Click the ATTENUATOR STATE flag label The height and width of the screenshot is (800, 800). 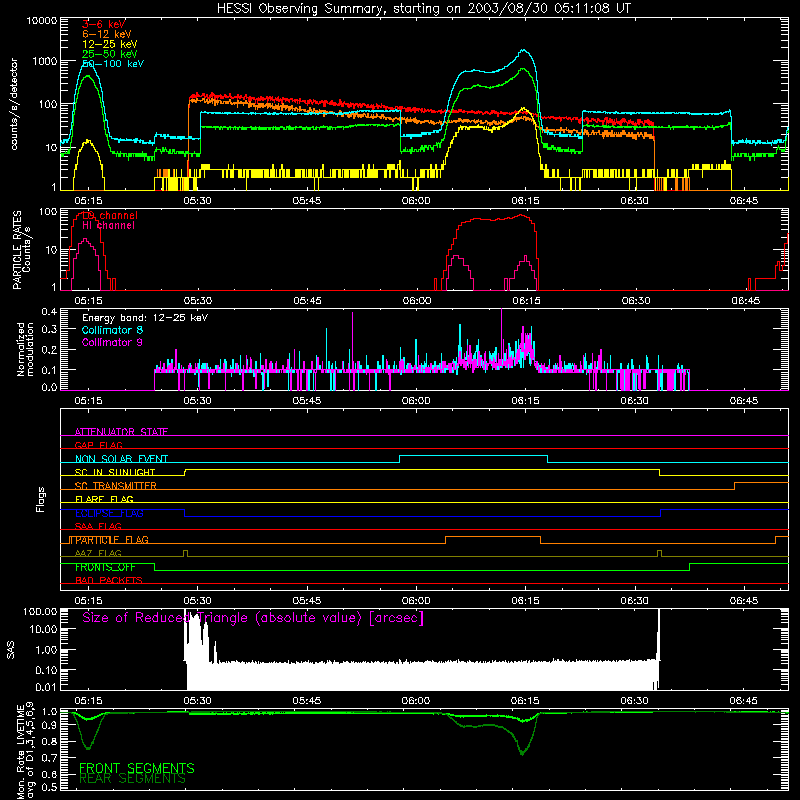coord(121,432)
